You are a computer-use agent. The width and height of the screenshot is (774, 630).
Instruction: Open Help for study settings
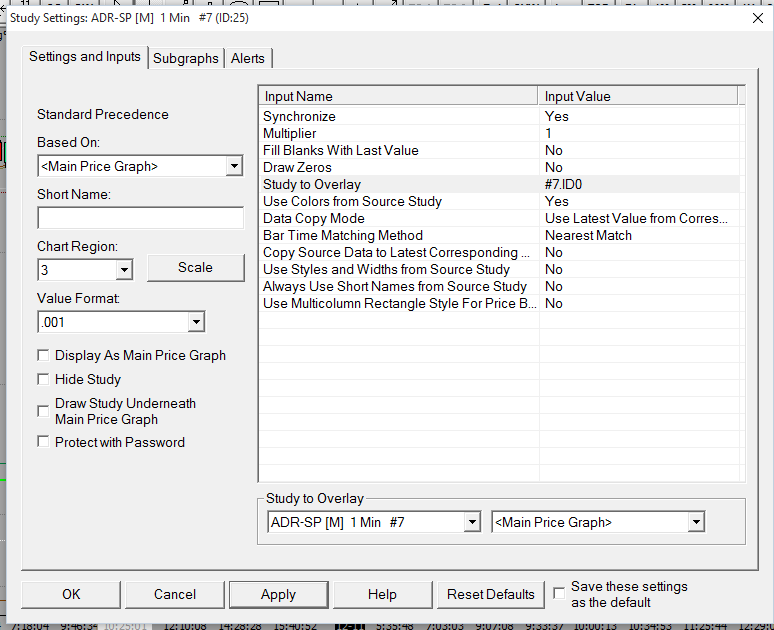pos(383,594)
